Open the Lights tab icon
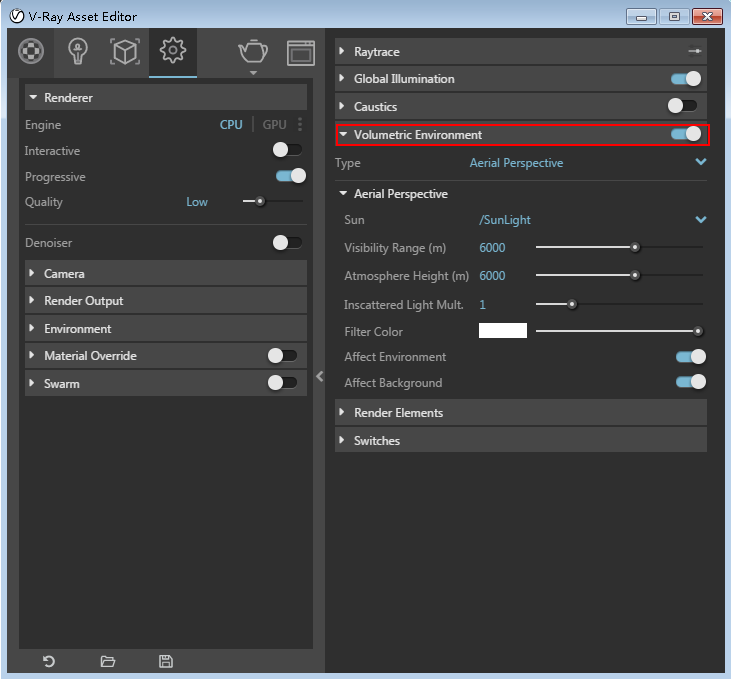731x679 pixels. 77,52
